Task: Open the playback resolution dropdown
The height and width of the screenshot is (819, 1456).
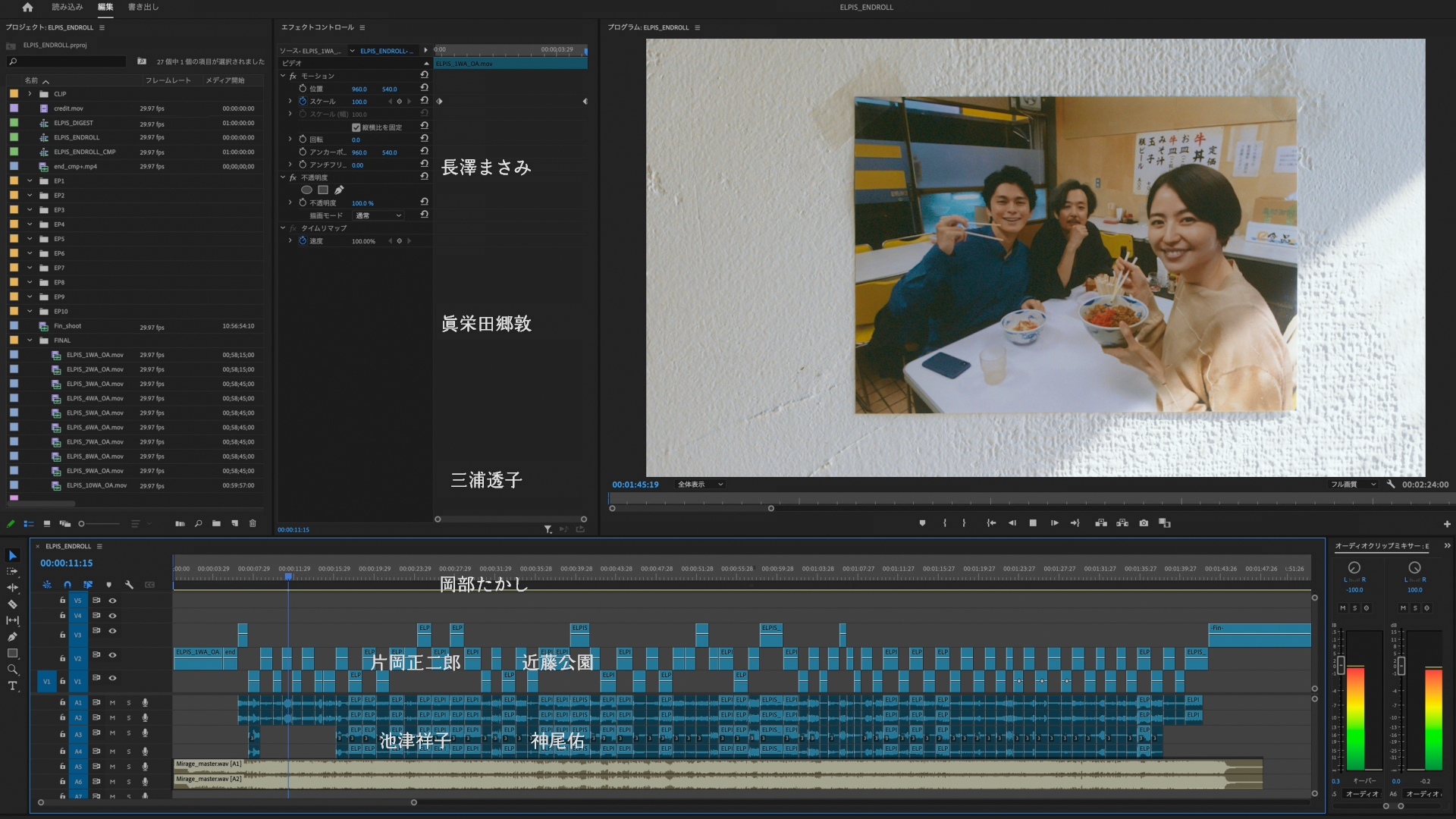Action: 1354,485
